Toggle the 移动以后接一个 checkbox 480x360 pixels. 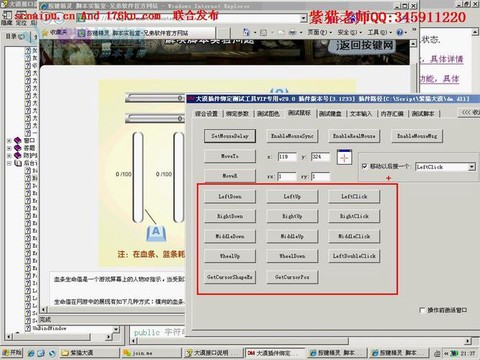click(x=364, y=166)
